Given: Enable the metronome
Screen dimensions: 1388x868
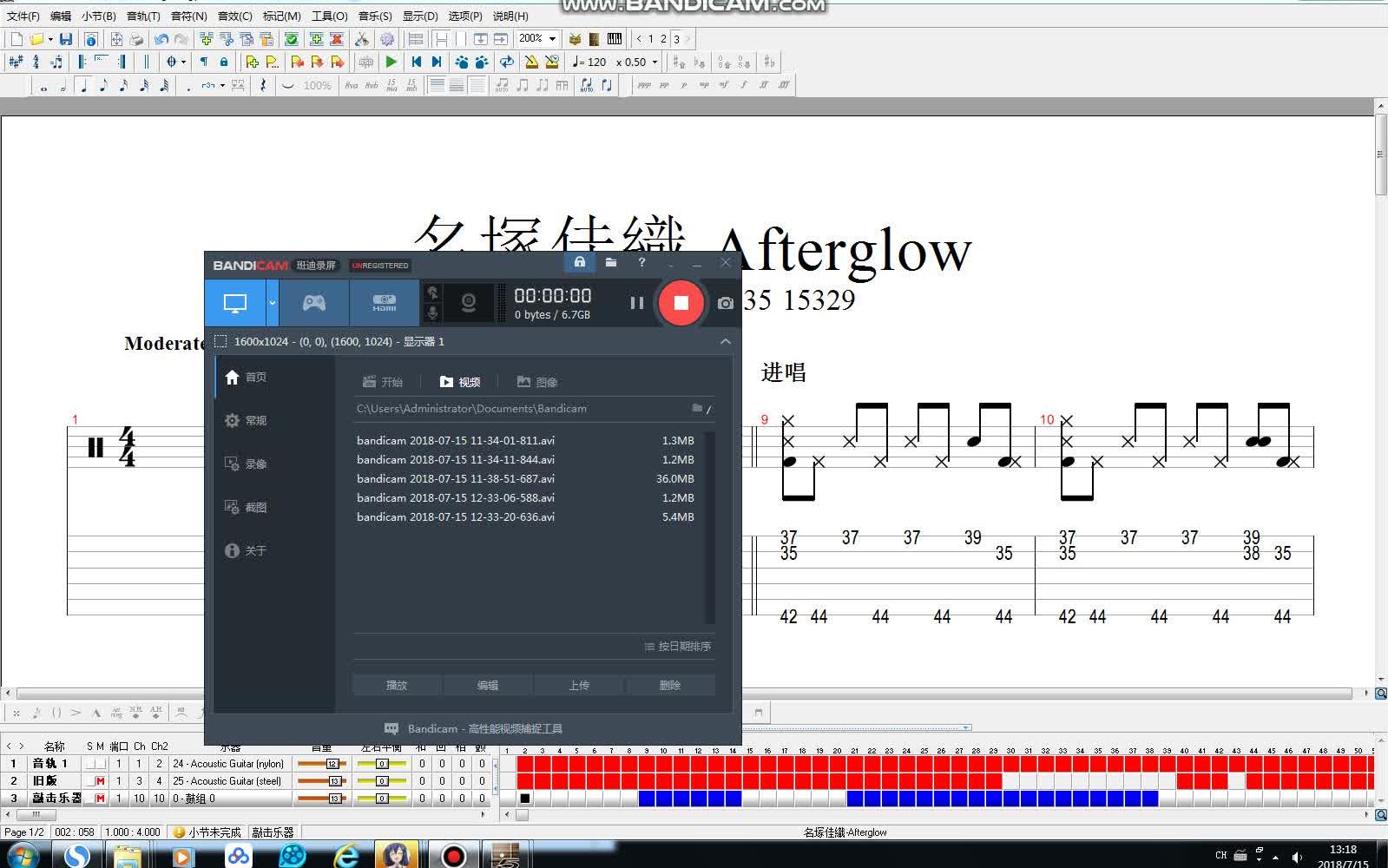Looking at the screenshot, I should pos(530,62).
